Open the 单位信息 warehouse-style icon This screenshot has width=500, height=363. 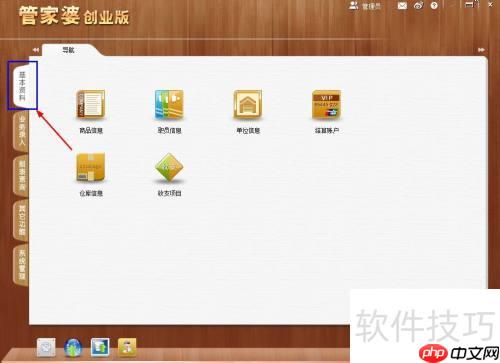tap(248, 105)
